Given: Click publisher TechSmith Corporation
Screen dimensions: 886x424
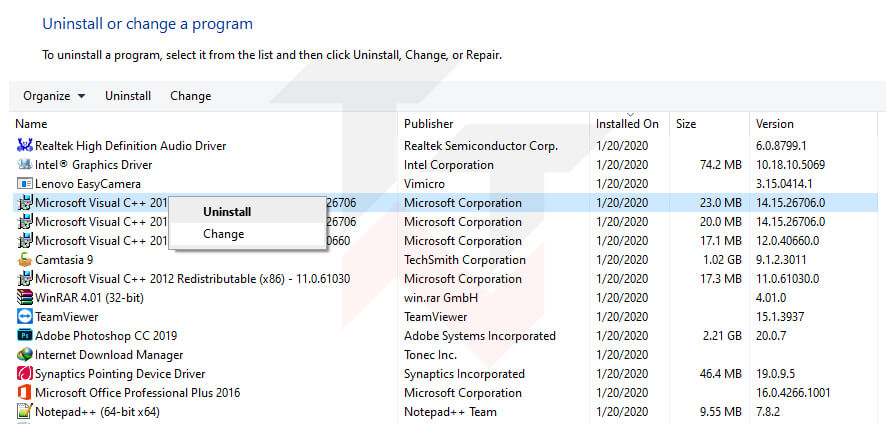Looking at the screenshot, I should (465, 260).
